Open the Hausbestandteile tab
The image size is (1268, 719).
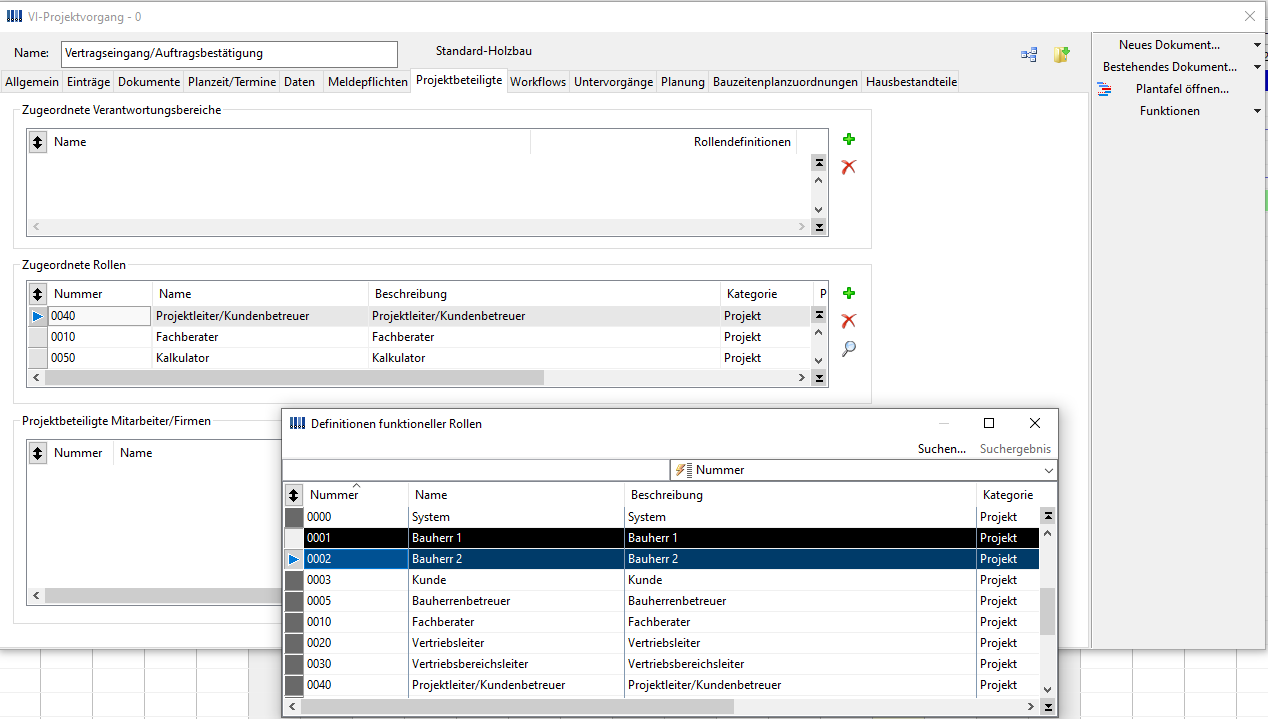click(x=911, y=82)
